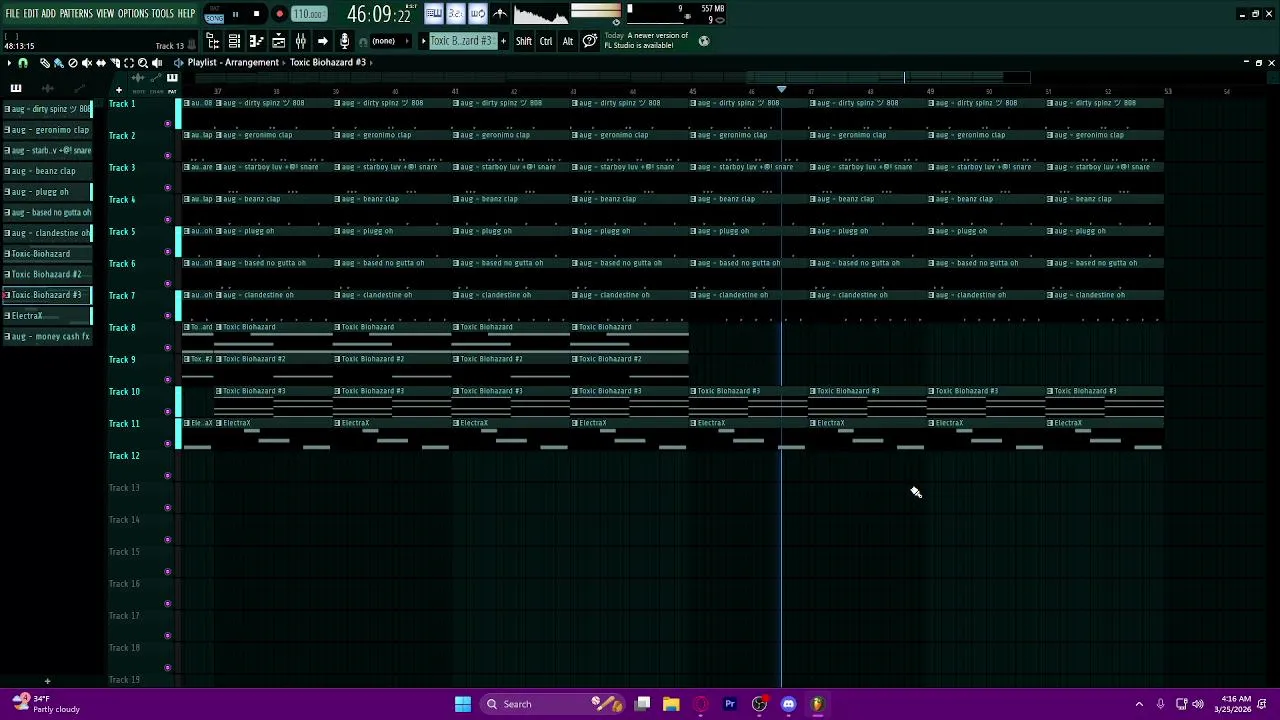The width and height of the screenshot is (1280, 720).
Task: Click the loop recording icon
Action: pyautogui.click(x=477, y=14)
